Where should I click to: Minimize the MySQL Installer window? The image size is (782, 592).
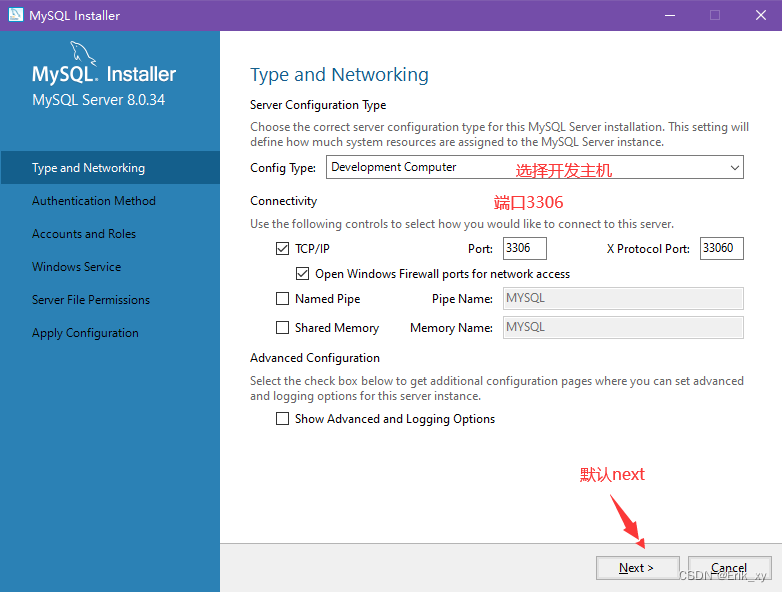pyautogui.click(x=670, y=15)
